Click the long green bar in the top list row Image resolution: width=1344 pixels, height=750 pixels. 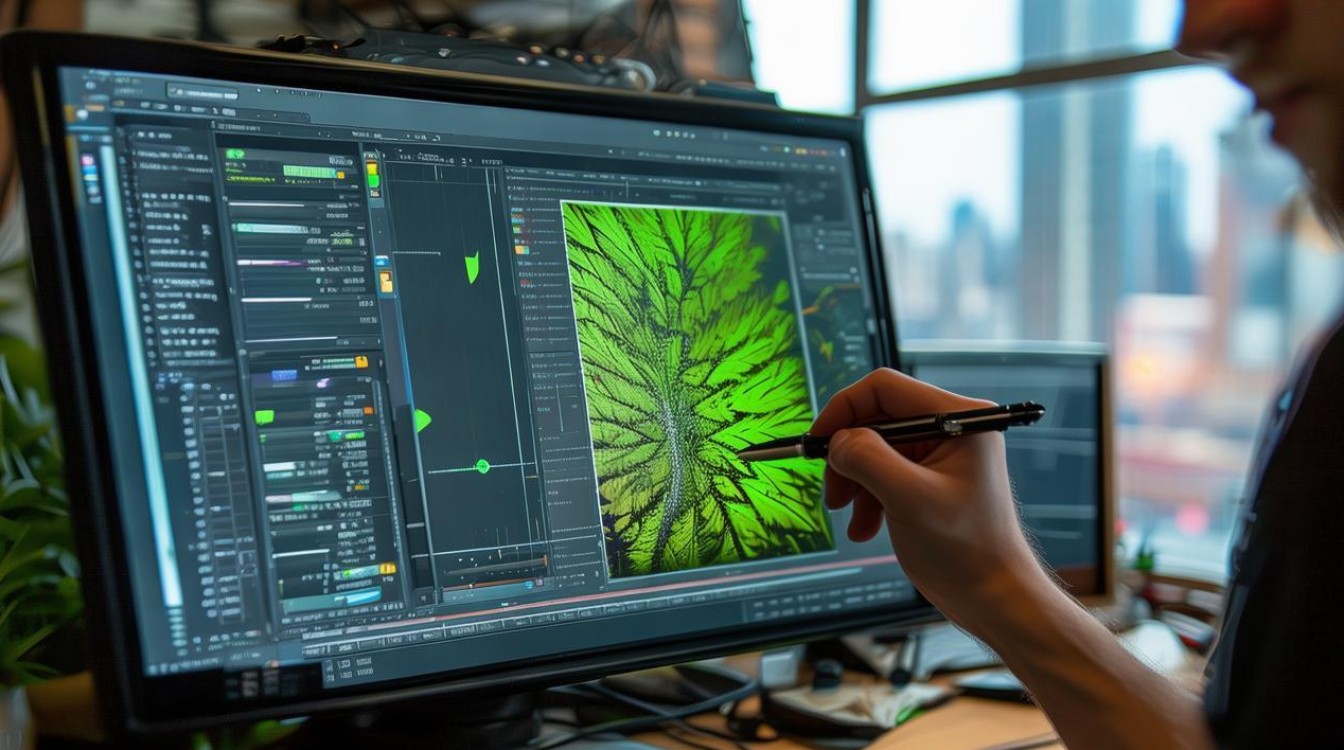point(312,172)
